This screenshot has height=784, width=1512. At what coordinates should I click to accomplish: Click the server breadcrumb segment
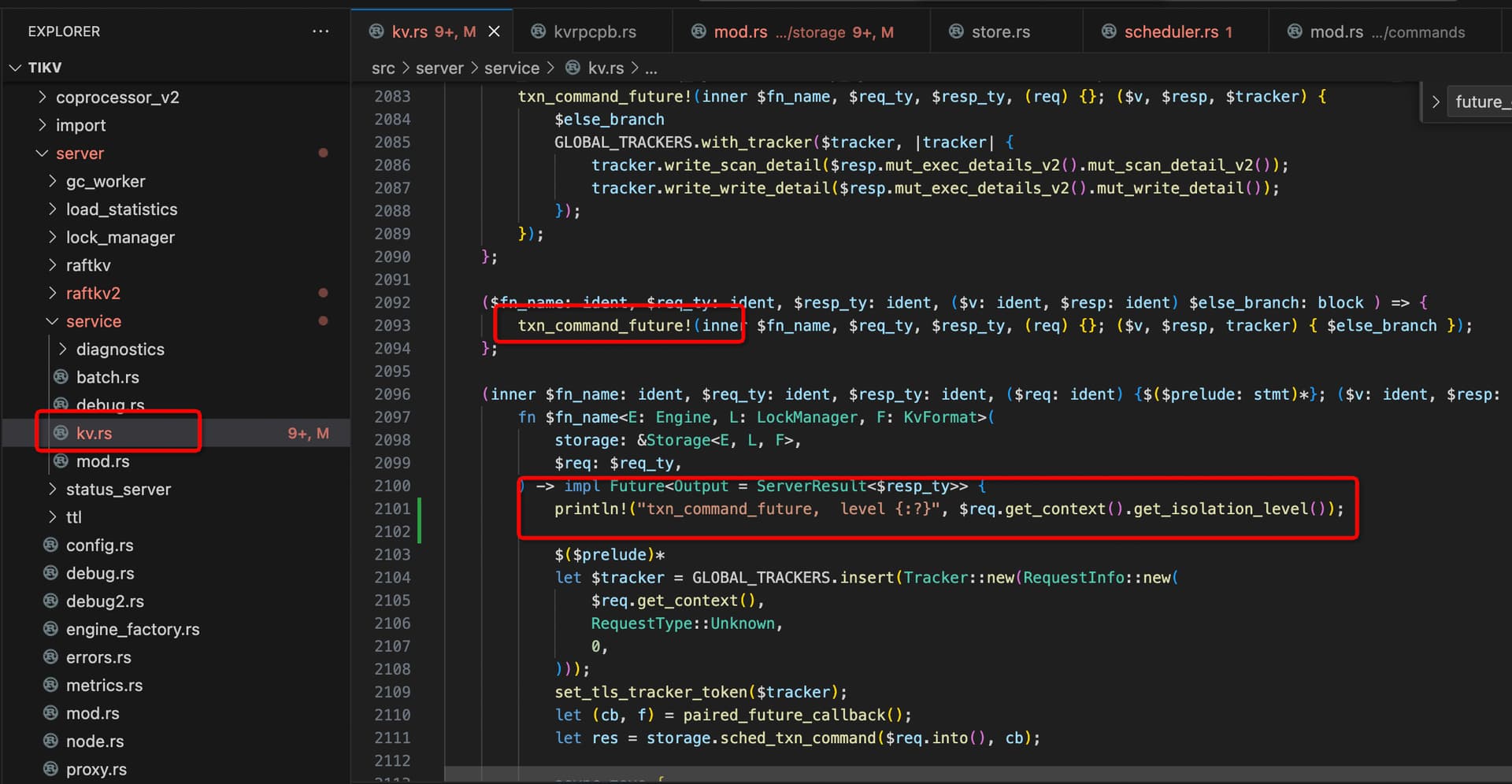pos(439,68)
